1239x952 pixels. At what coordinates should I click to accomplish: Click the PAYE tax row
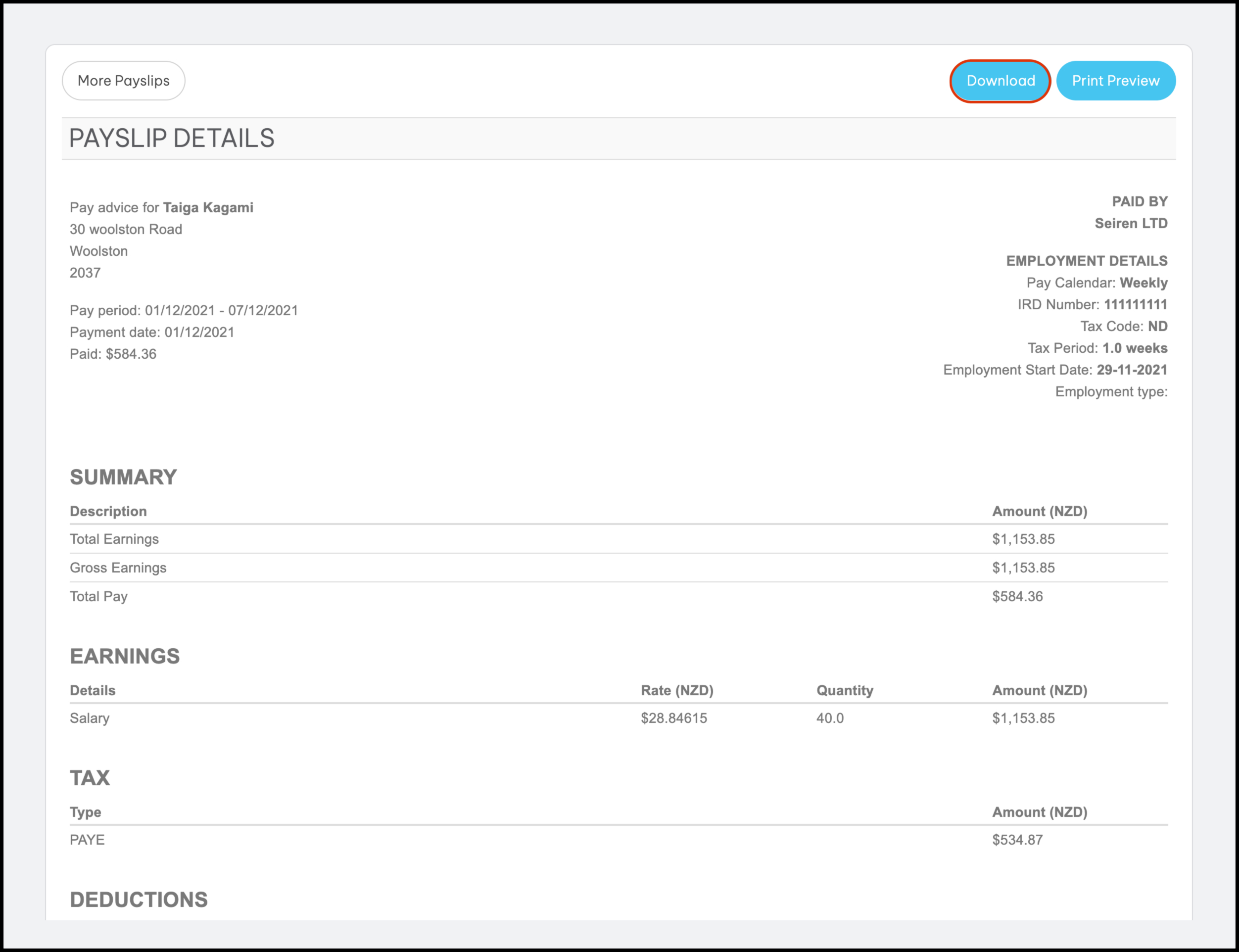pos(87,840)
